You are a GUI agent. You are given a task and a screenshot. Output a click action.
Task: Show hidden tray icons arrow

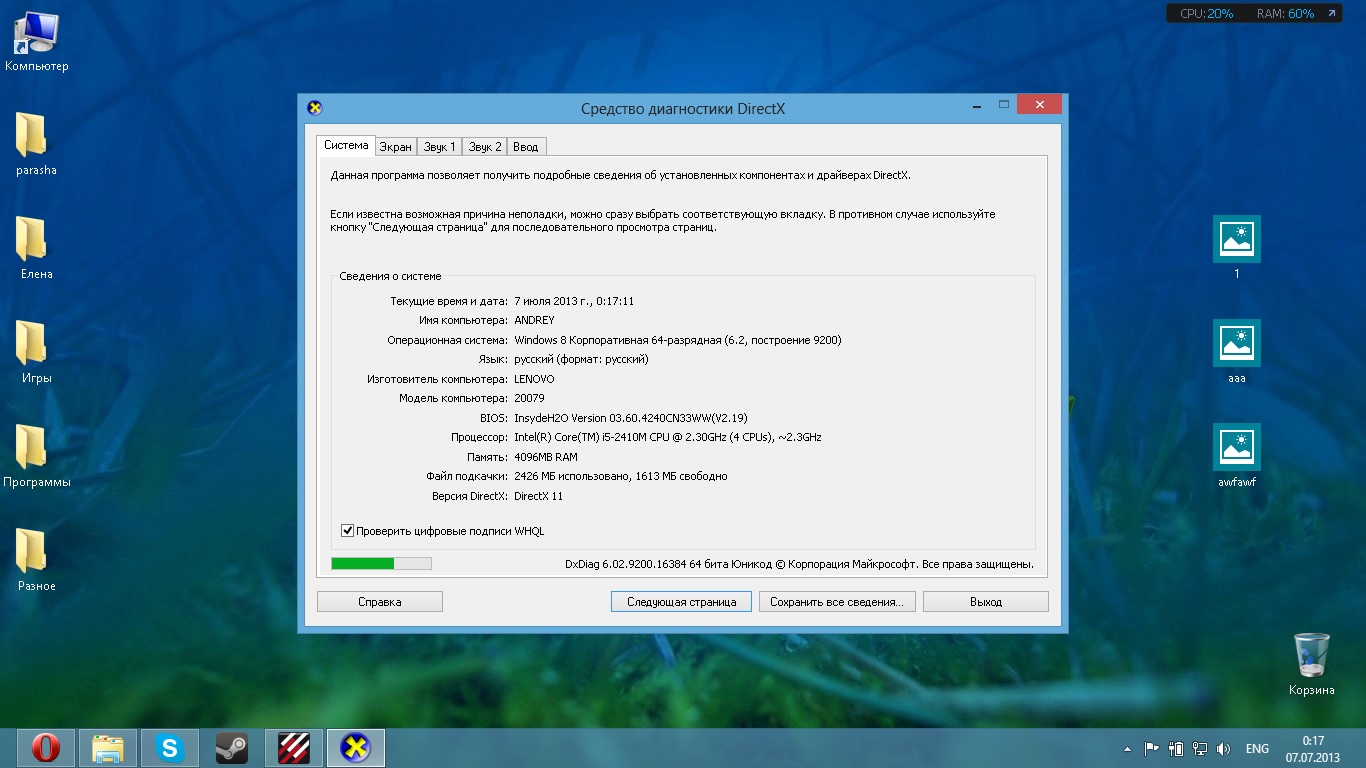tap(1128, 748)
